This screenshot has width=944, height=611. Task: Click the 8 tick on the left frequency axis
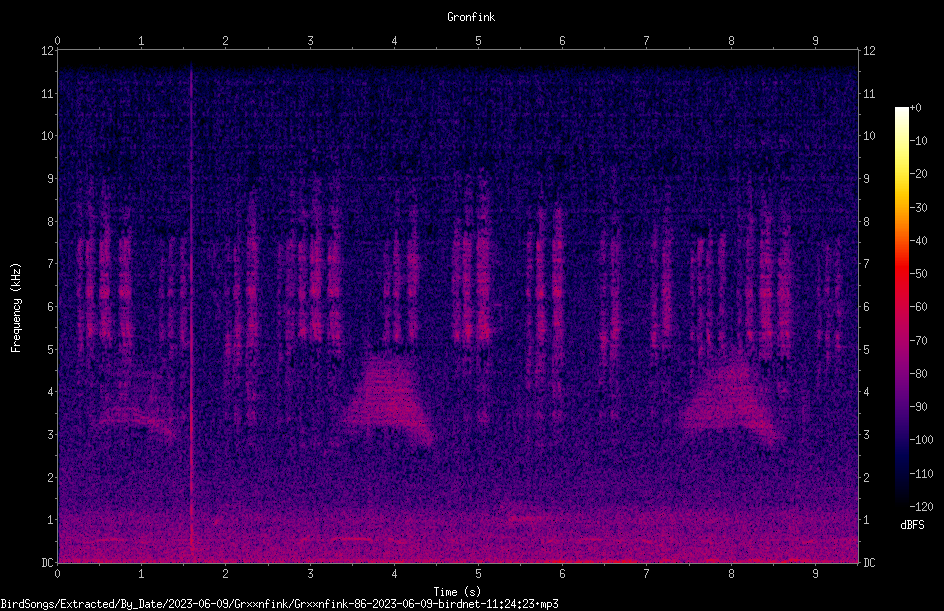pos(51,222)
